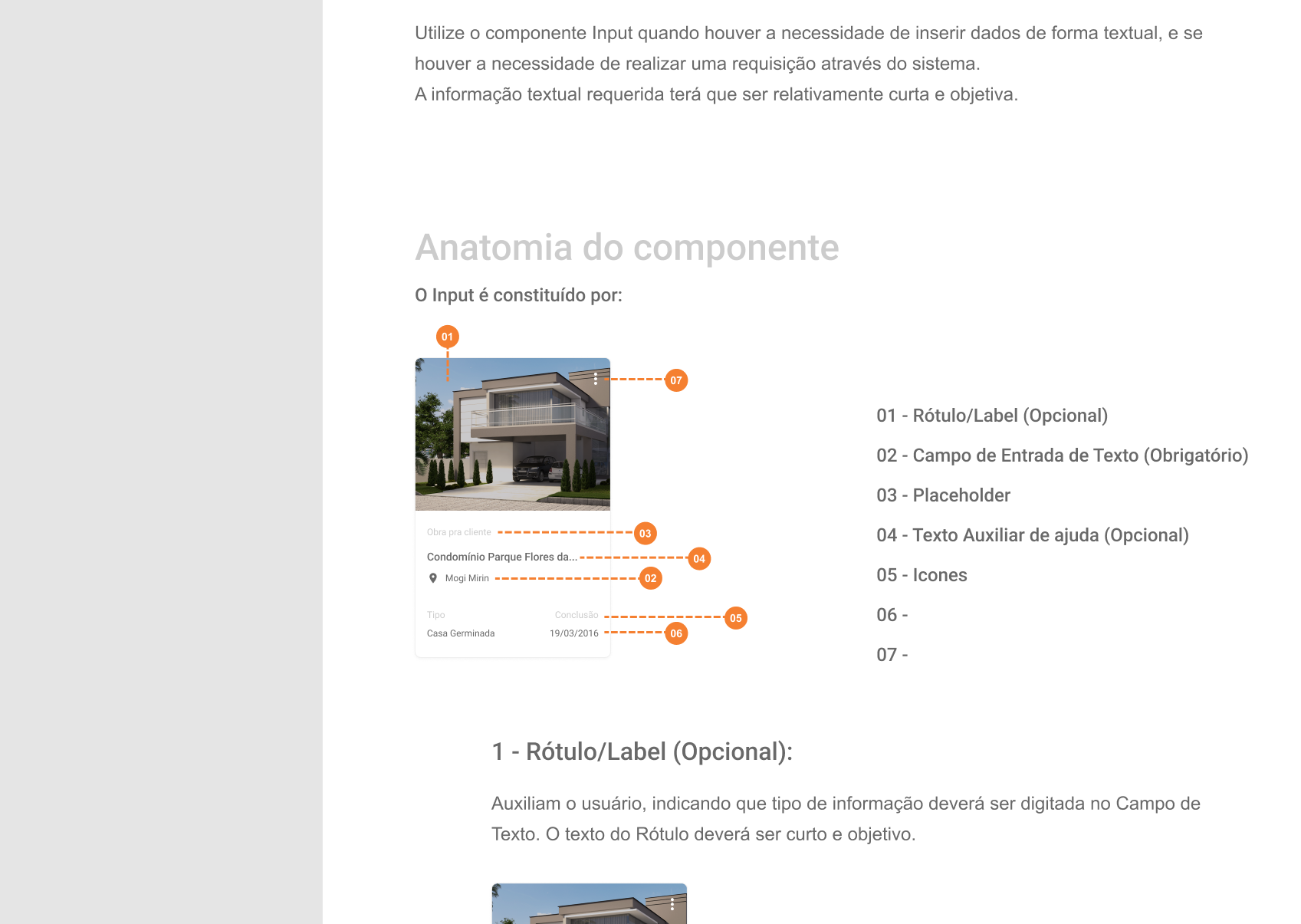The image size is (1301, 924).
Task: Click 'Condomínio Parque Flores da...' card title
Action: click(x=502, y=557)
